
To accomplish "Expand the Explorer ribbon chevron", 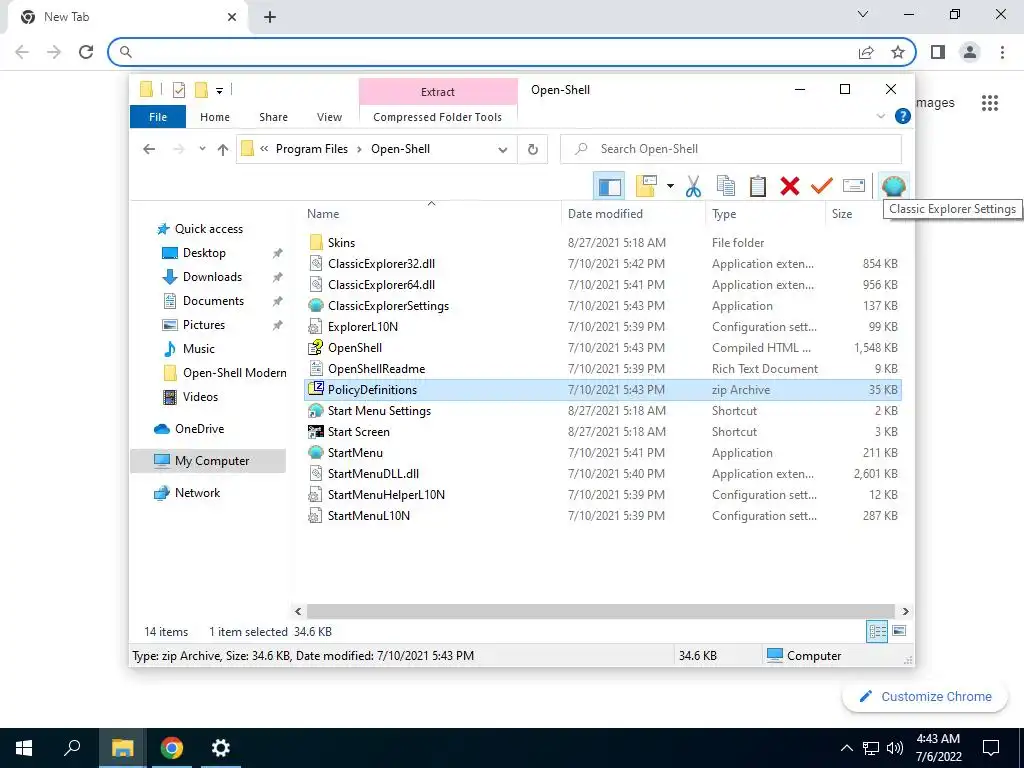I will coord(880,116).
